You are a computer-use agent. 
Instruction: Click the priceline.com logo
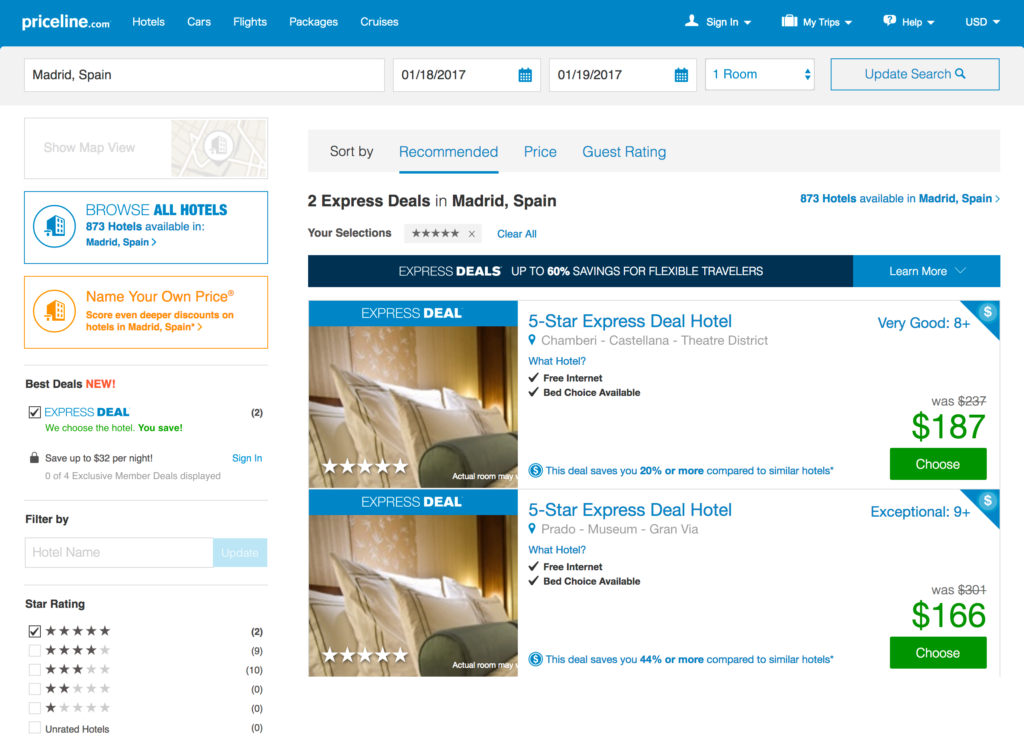(66, 22)
